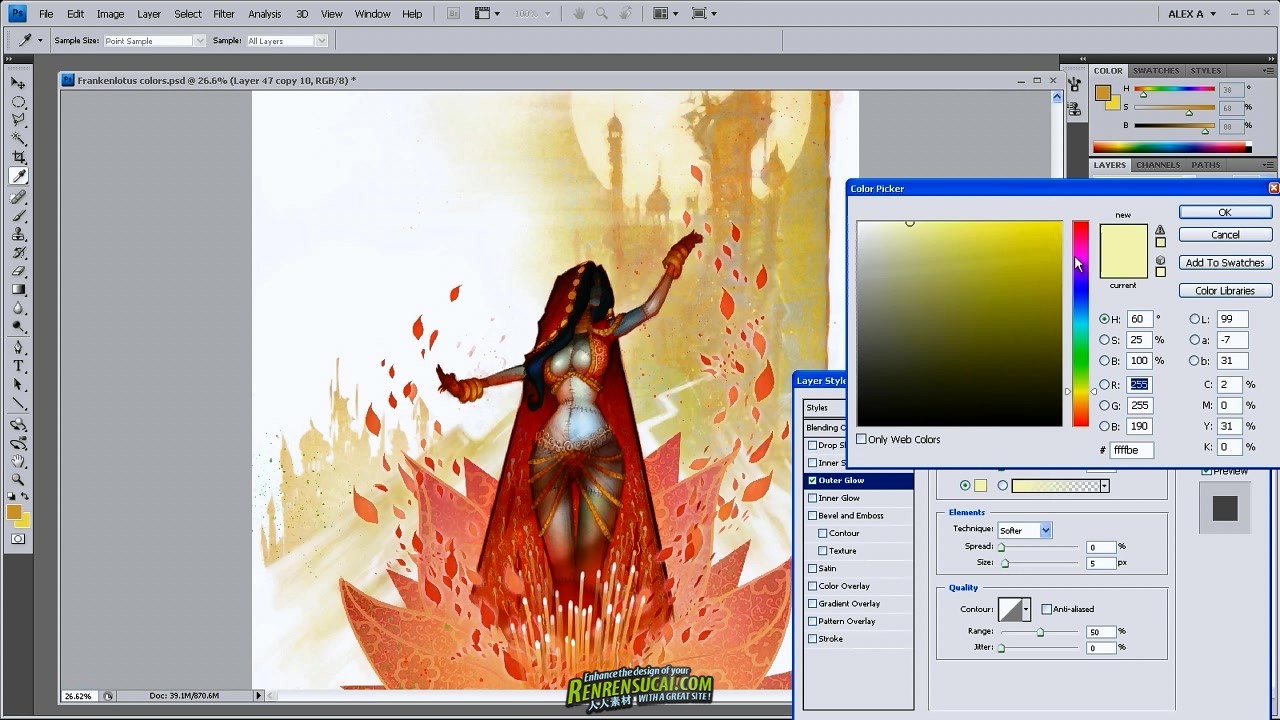Select the History Brush tool

point(18,253)
